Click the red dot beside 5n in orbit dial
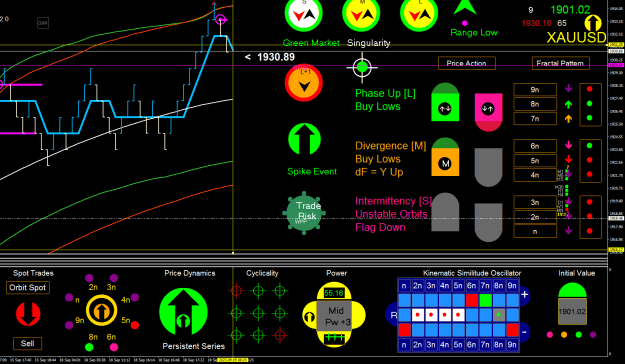 coord(135,325)
